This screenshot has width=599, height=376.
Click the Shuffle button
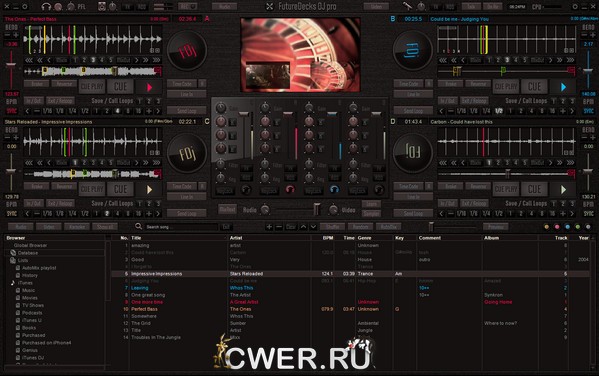332,227
